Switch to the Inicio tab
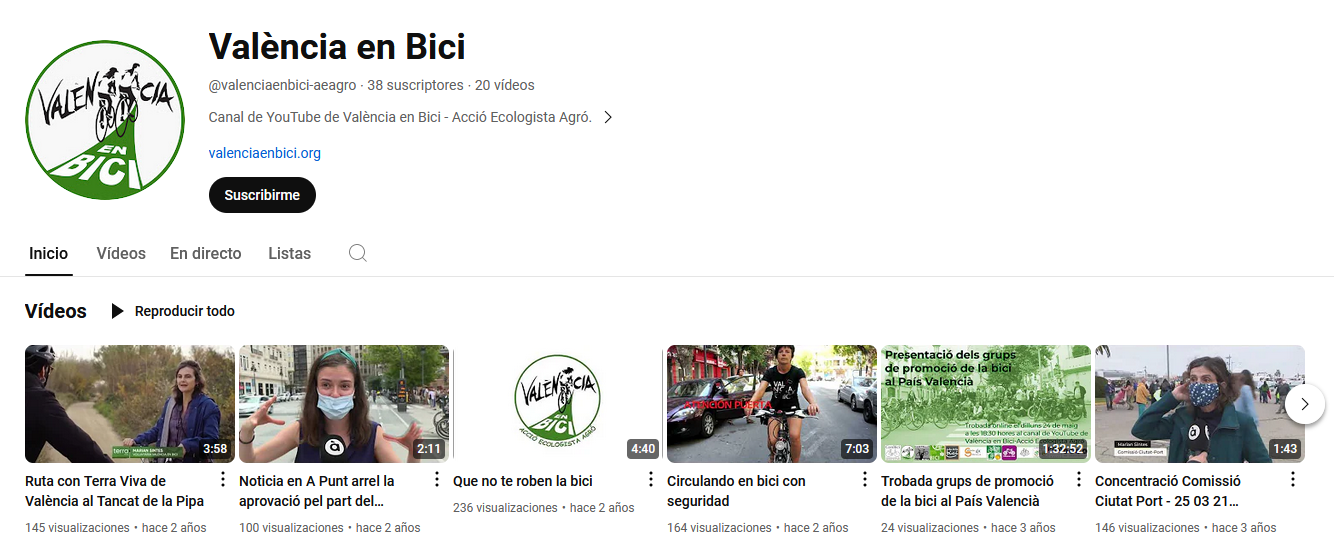The width and height of the screenshot is (1334, 557). pos(48,253)
